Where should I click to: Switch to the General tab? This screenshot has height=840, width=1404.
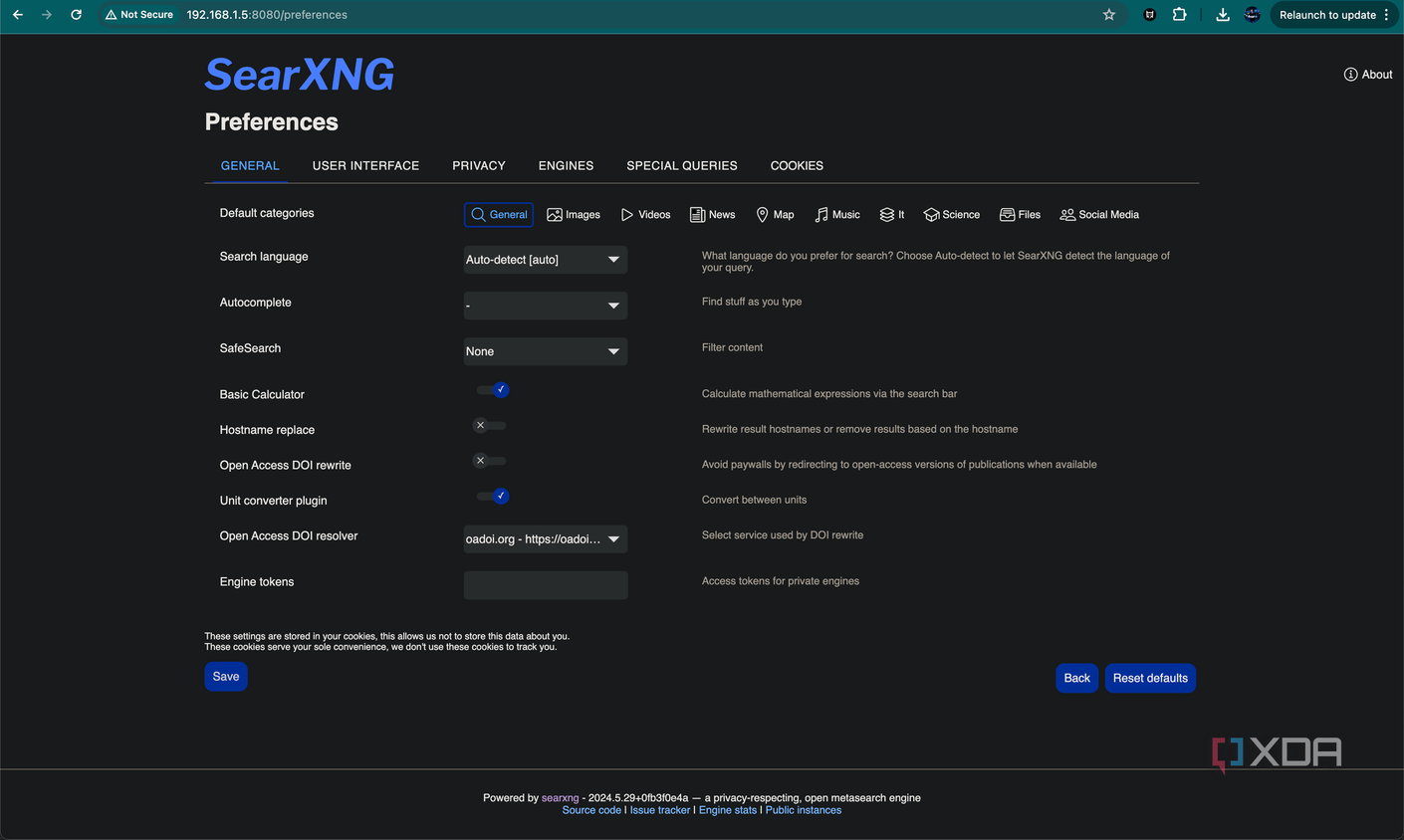pyautogui.click(x=250, y=166)
